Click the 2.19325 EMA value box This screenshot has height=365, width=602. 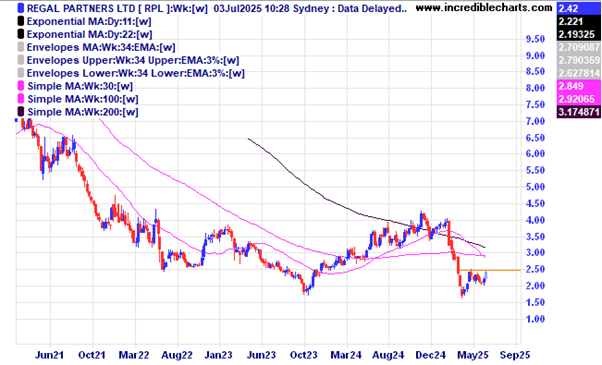point(579,34)
